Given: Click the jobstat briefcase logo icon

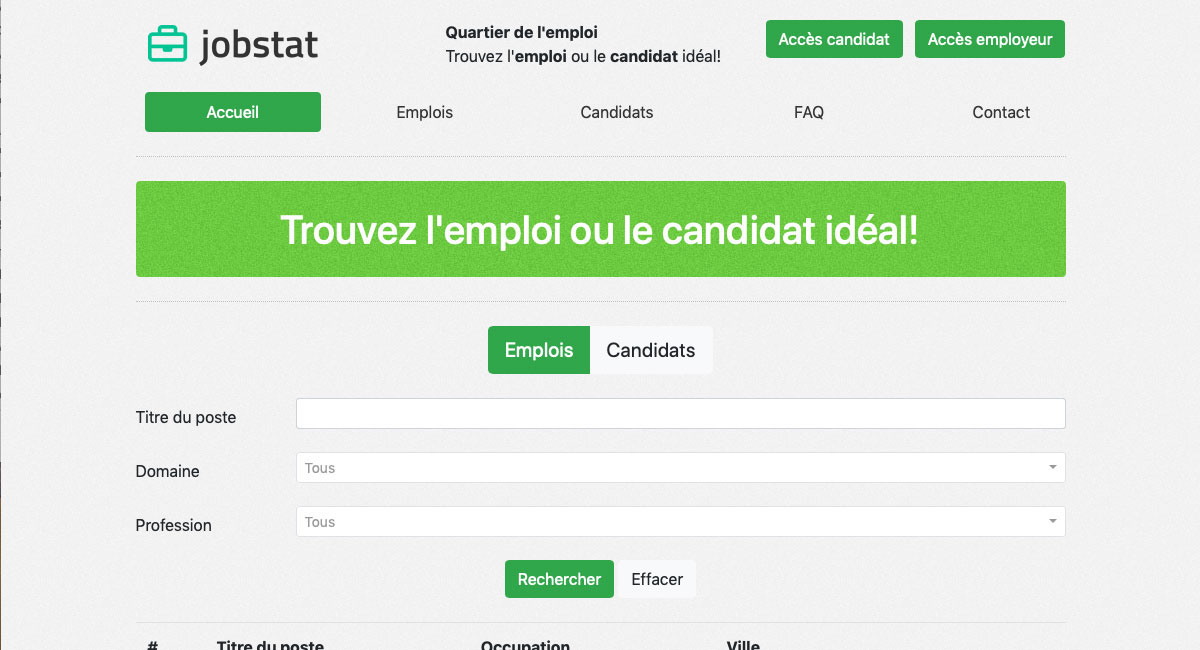Looking at the screenshot, I should click(x=168, y=42).
